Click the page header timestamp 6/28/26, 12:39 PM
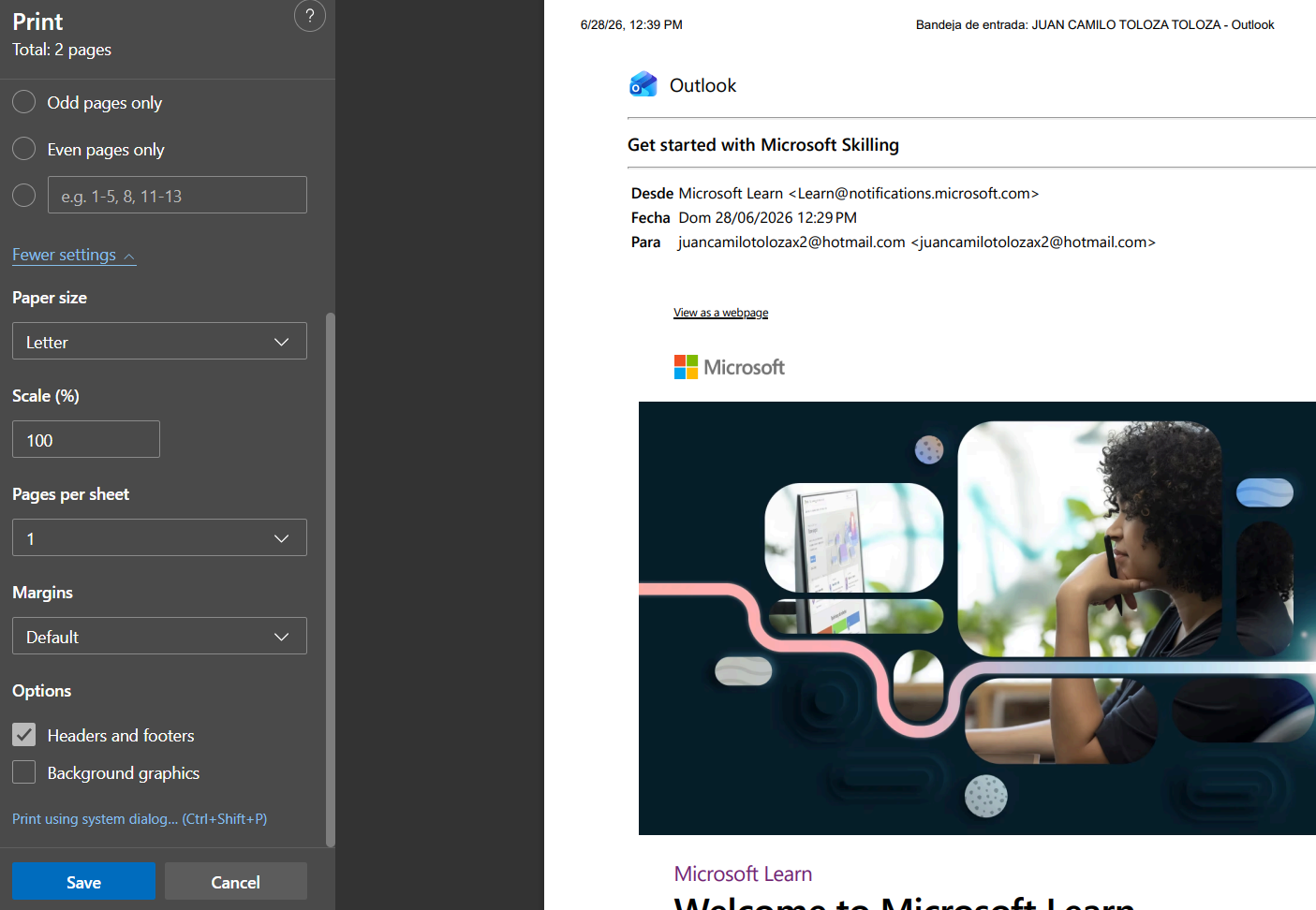The image size is (1316, 910). pyautogui.click(x=631, y=25)
